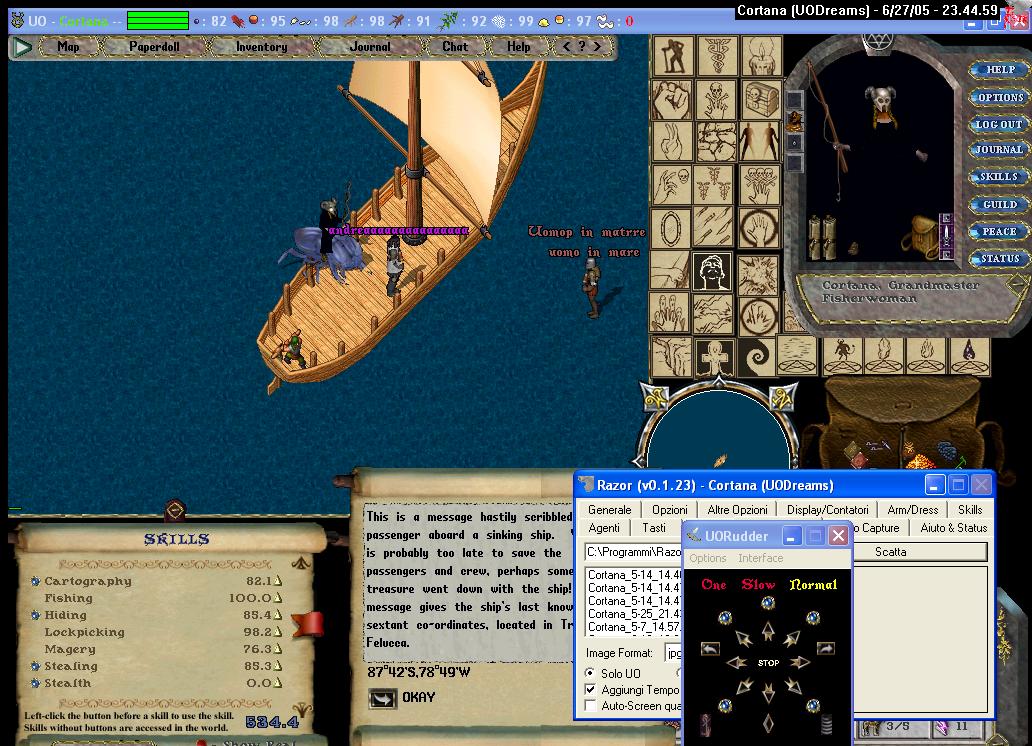Select Cortana_5-25 entry in screenshot list
The image size is (1032, 746).
click(634, 614)
